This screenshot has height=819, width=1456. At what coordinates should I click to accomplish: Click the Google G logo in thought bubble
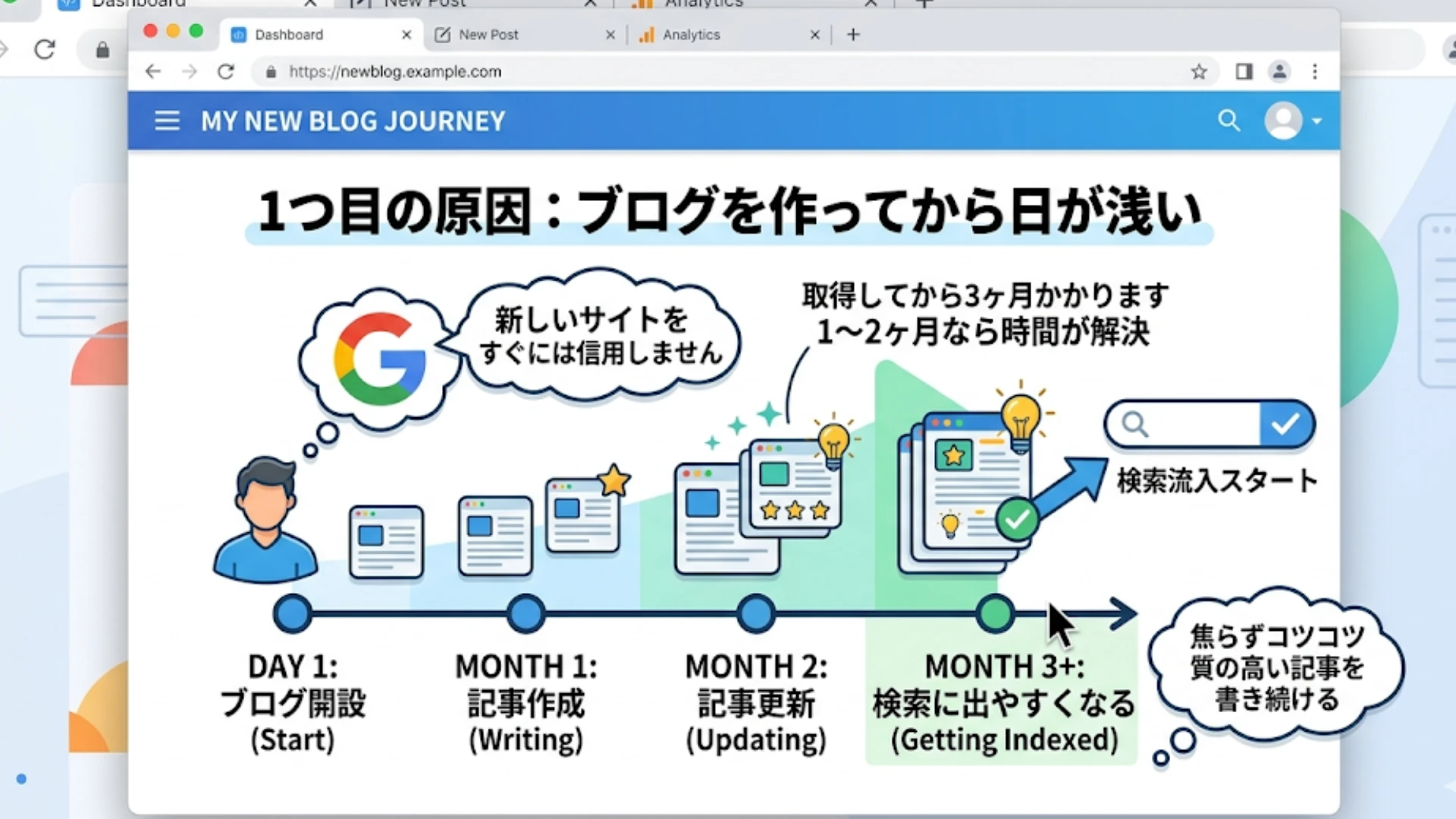coord(379,359)
